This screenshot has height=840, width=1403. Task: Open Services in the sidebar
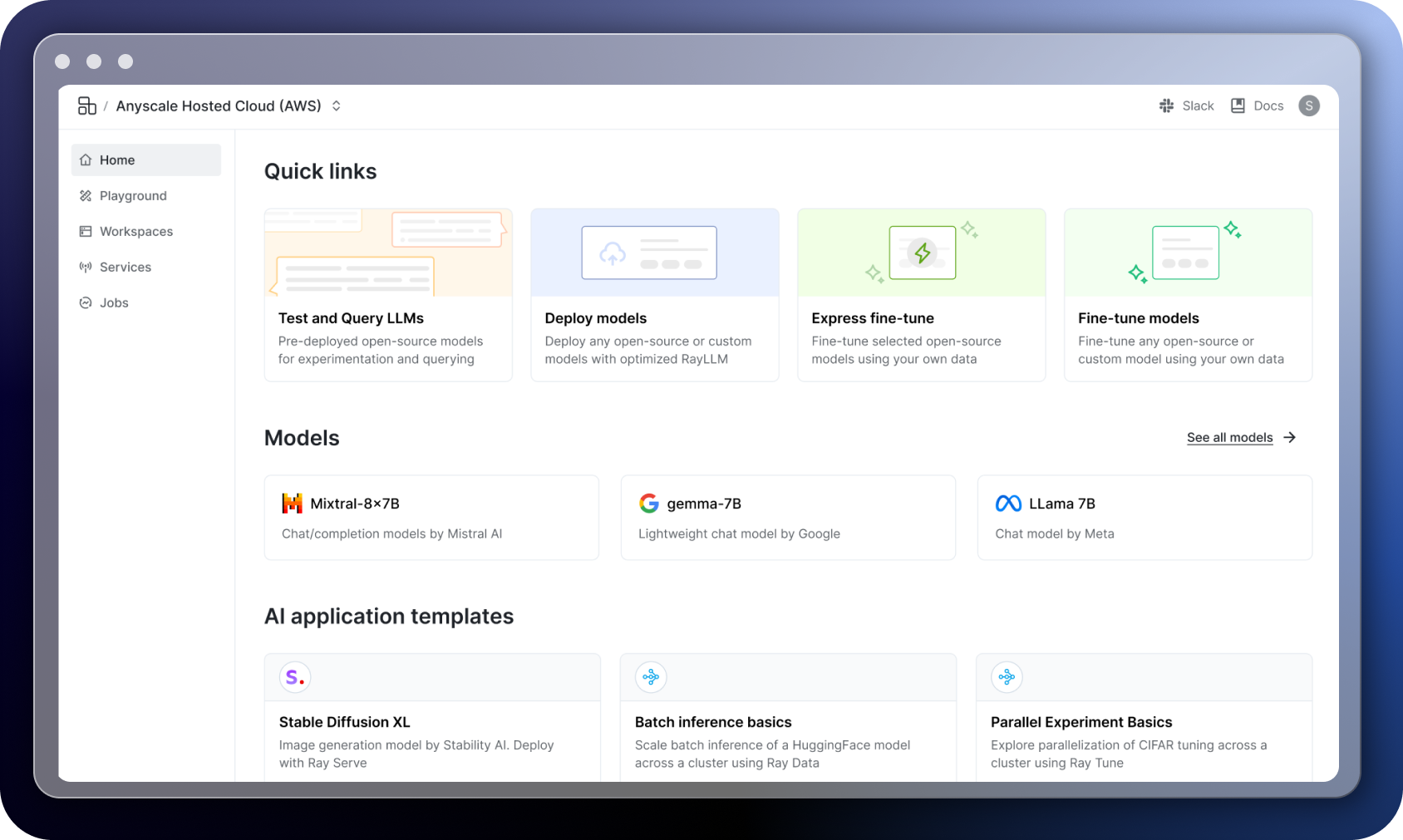pyautogui.click(x=146, y=267)
